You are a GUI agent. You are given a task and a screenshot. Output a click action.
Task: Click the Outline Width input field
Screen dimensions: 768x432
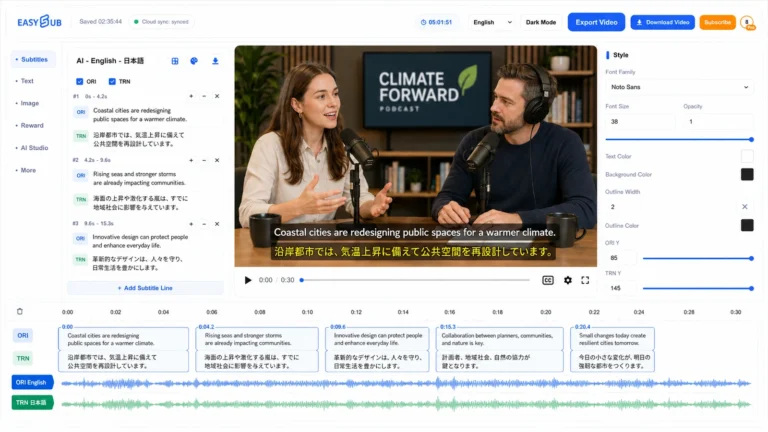pyautogui.click(x=671, y=207)
